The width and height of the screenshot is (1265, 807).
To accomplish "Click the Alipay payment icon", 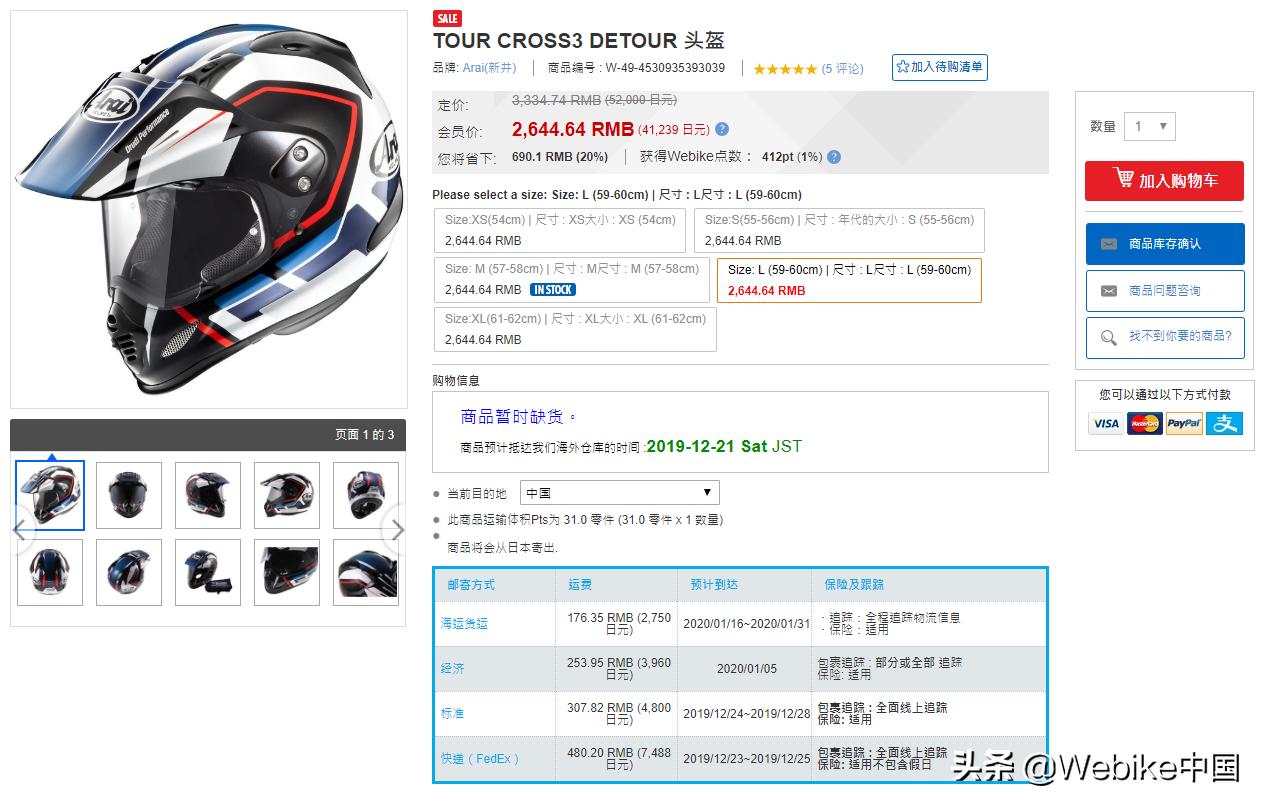I will (1224, 423).
